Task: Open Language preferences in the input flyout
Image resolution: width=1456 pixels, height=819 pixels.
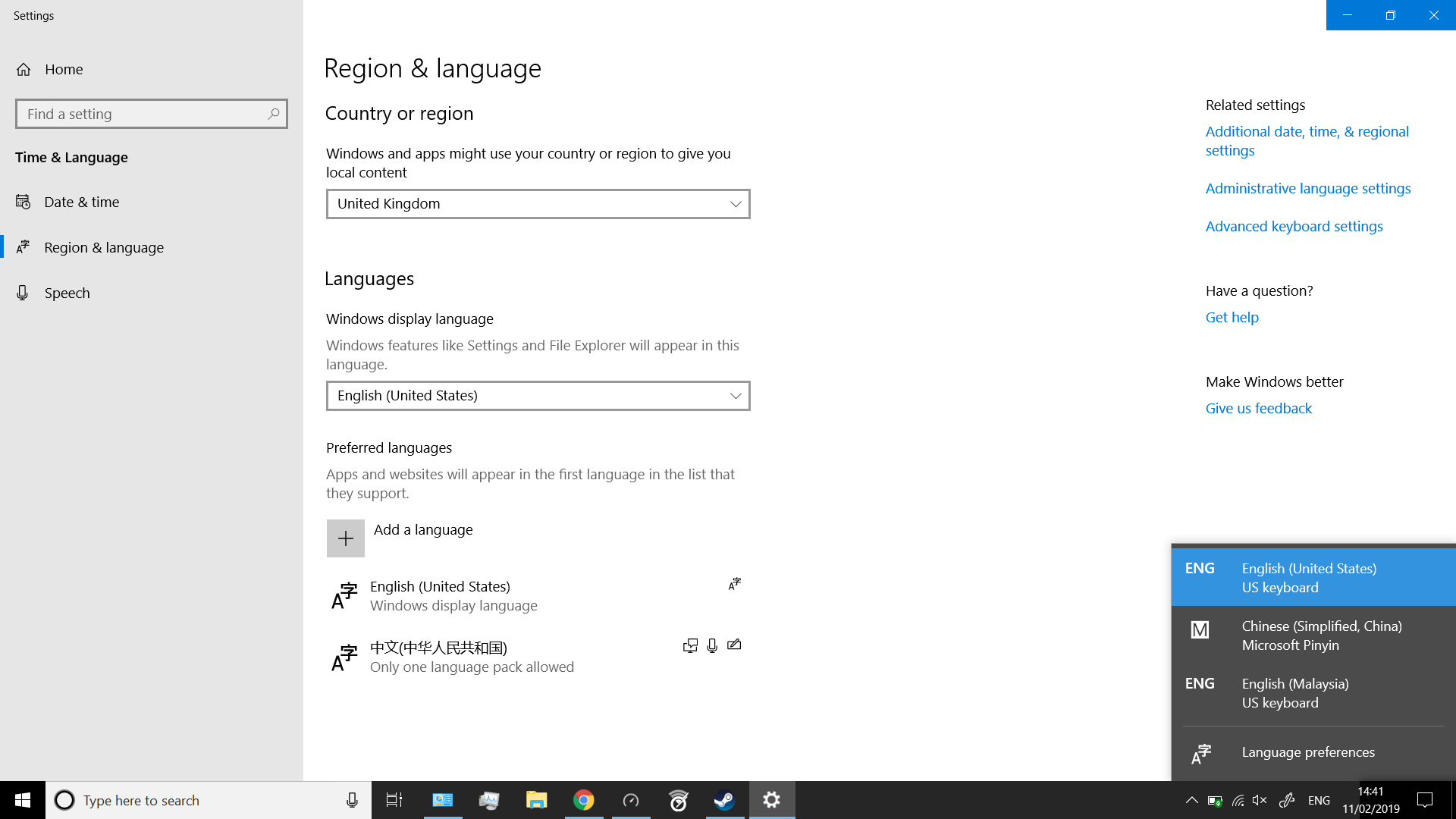Action: point(1307,752)
